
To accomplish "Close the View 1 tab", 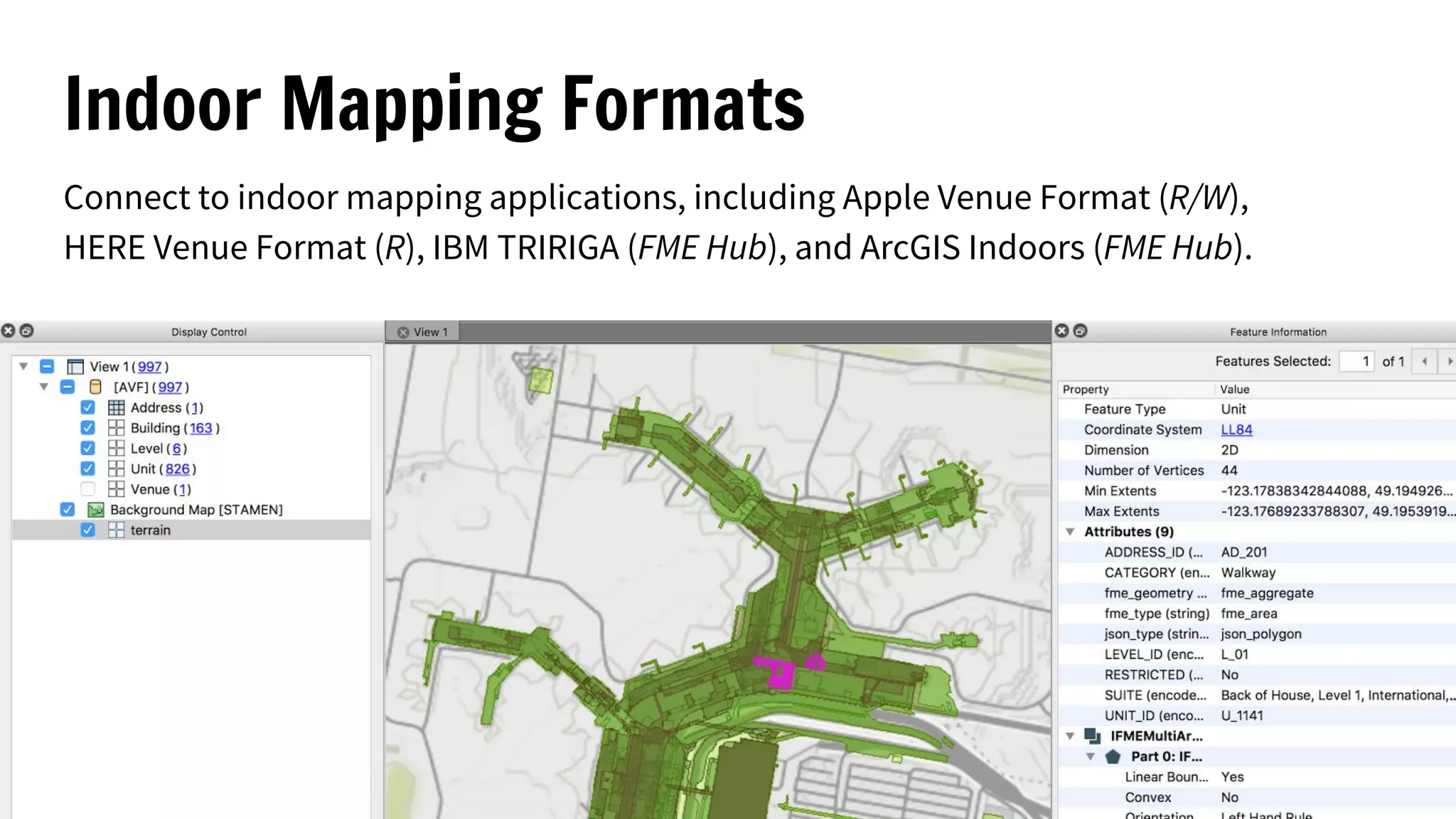I will point(403,332).
